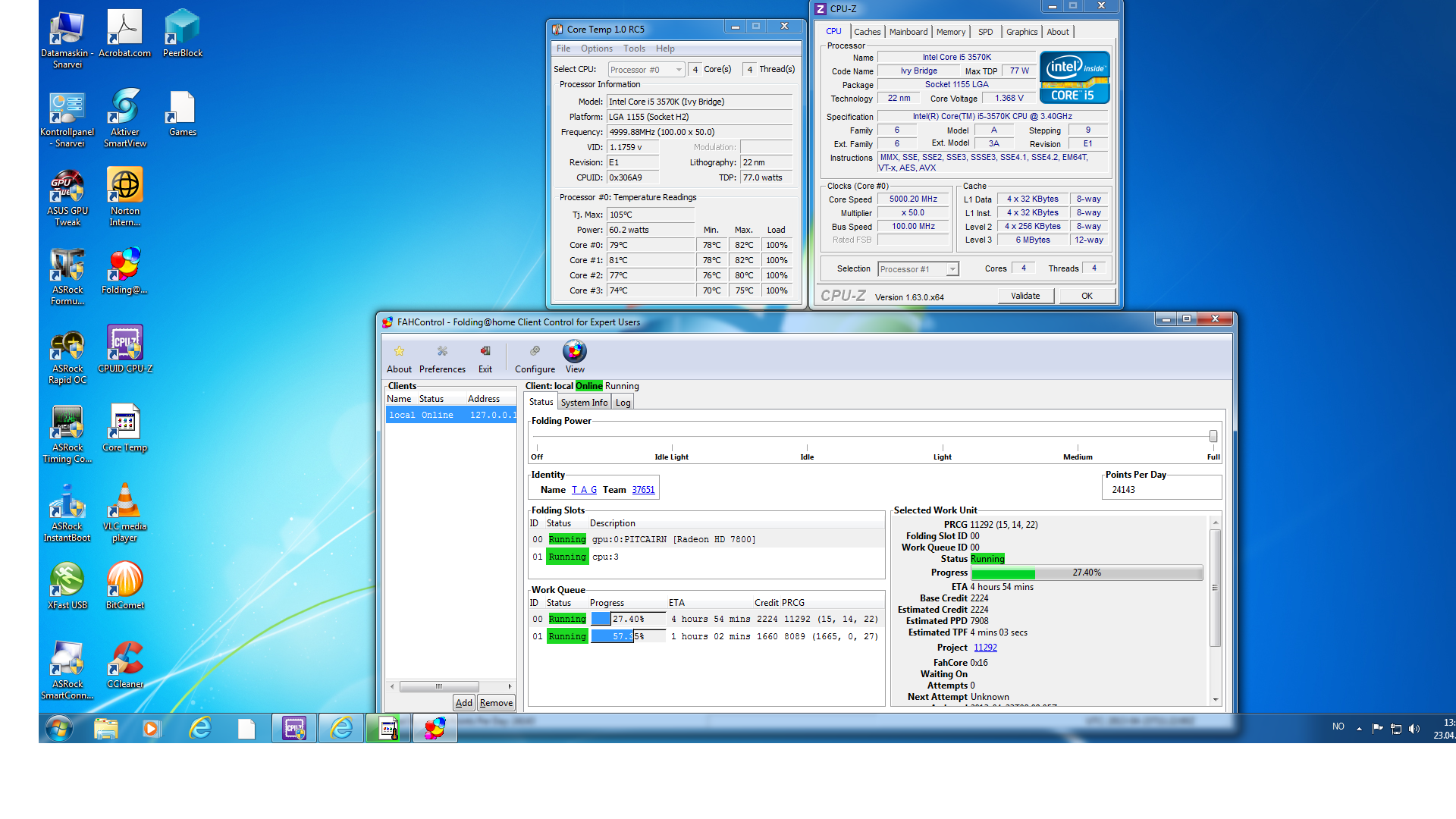This screenshot has height=819, width=1456.
Task: Open Options menu in Core Temp
Action: (x=597, y=49)
